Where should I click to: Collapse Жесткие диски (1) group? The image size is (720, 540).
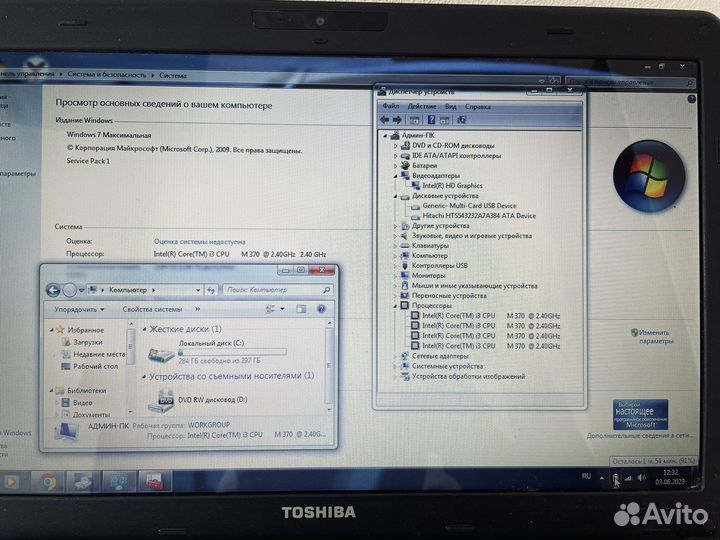pyautogui.click(x=145, y=329)
